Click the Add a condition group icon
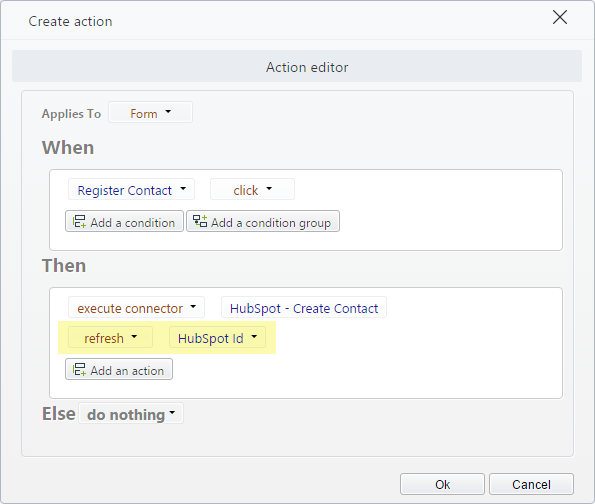Viewport: 595px width, 504px height. pos(200,222)
